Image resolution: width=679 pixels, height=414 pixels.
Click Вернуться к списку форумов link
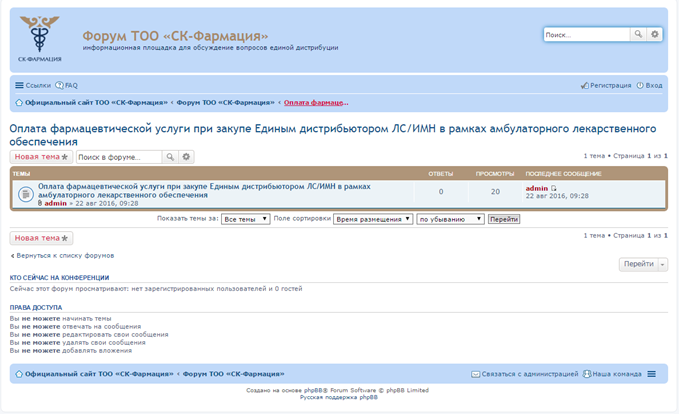[x=62, y=256]
